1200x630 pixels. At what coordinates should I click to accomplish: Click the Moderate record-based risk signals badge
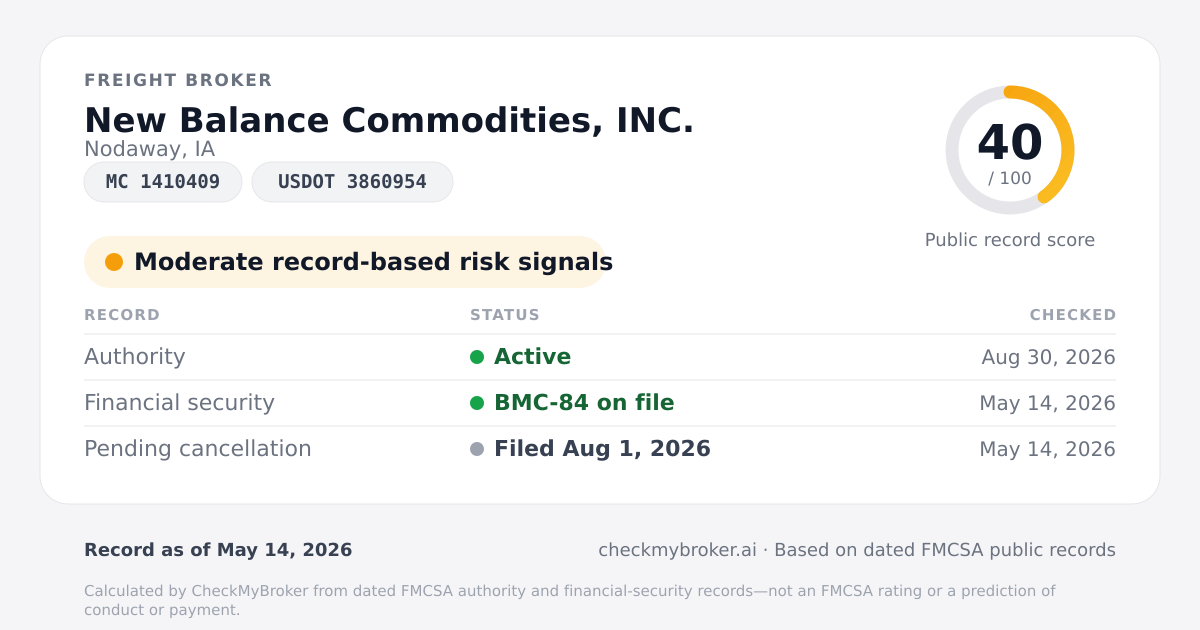pos(345,262)
